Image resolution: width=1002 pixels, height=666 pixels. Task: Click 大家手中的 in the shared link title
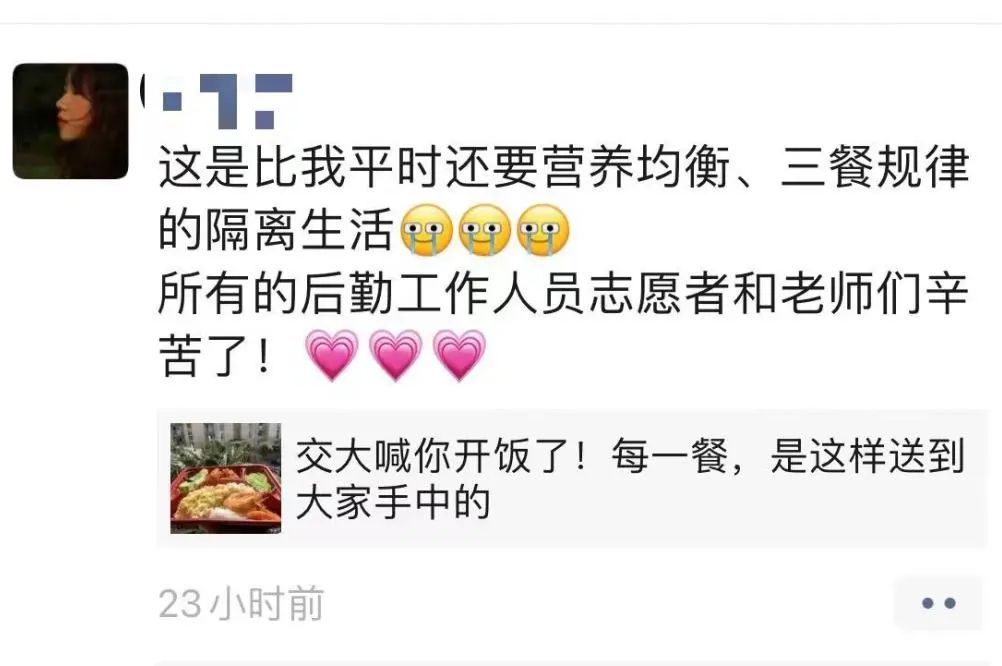click(x=393, y=502)
